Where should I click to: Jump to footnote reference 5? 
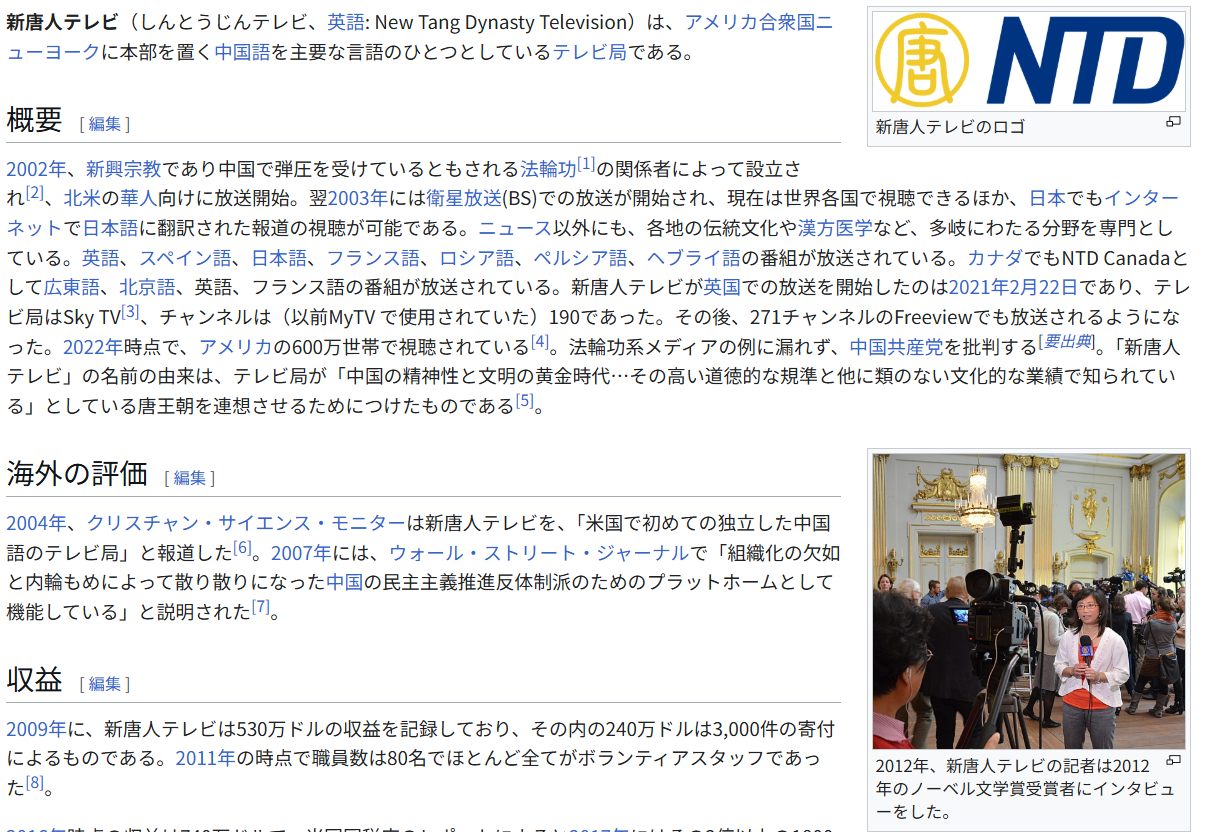pos(525,402)
